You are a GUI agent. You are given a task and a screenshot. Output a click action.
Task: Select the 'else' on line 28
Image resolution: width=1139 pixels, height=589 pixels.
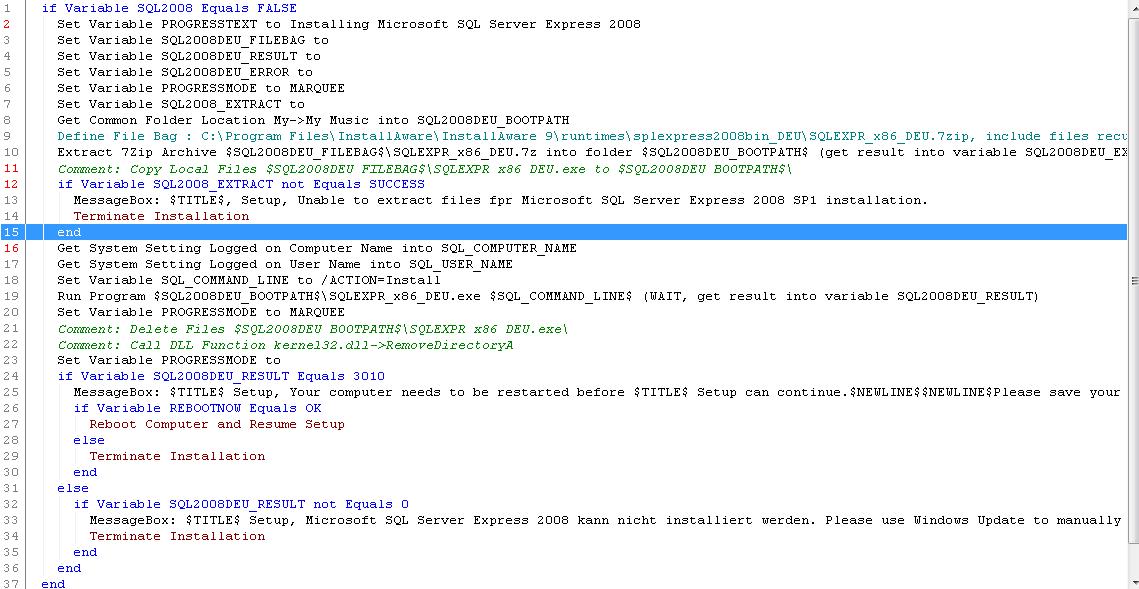tap(89, 439)
